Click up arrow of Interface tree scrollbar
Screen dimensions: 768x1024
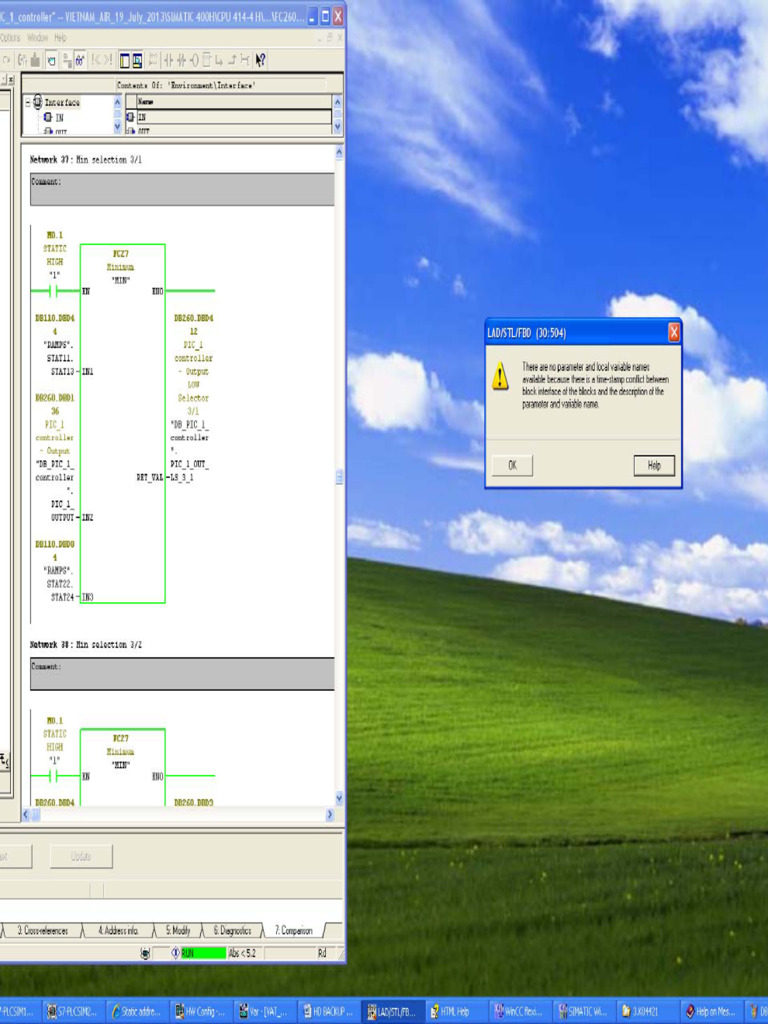[x=118, y=103]
